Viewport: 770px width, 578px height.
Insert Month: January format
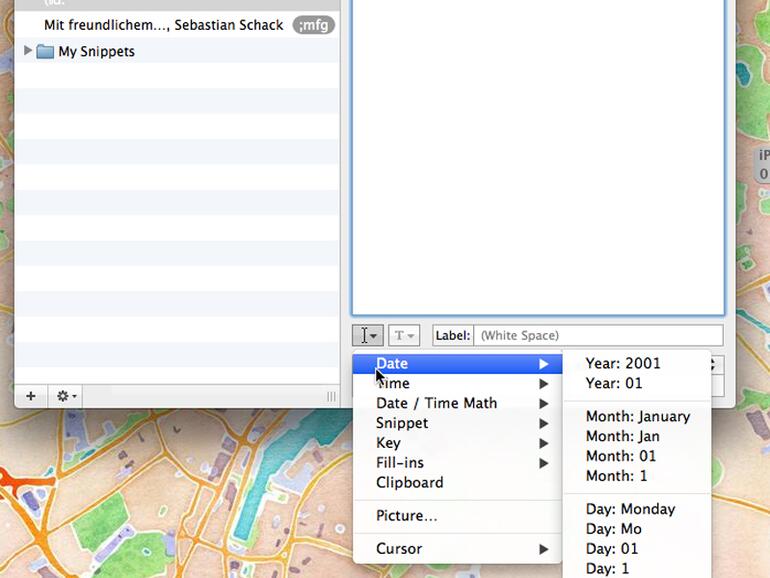coord(637,416)
